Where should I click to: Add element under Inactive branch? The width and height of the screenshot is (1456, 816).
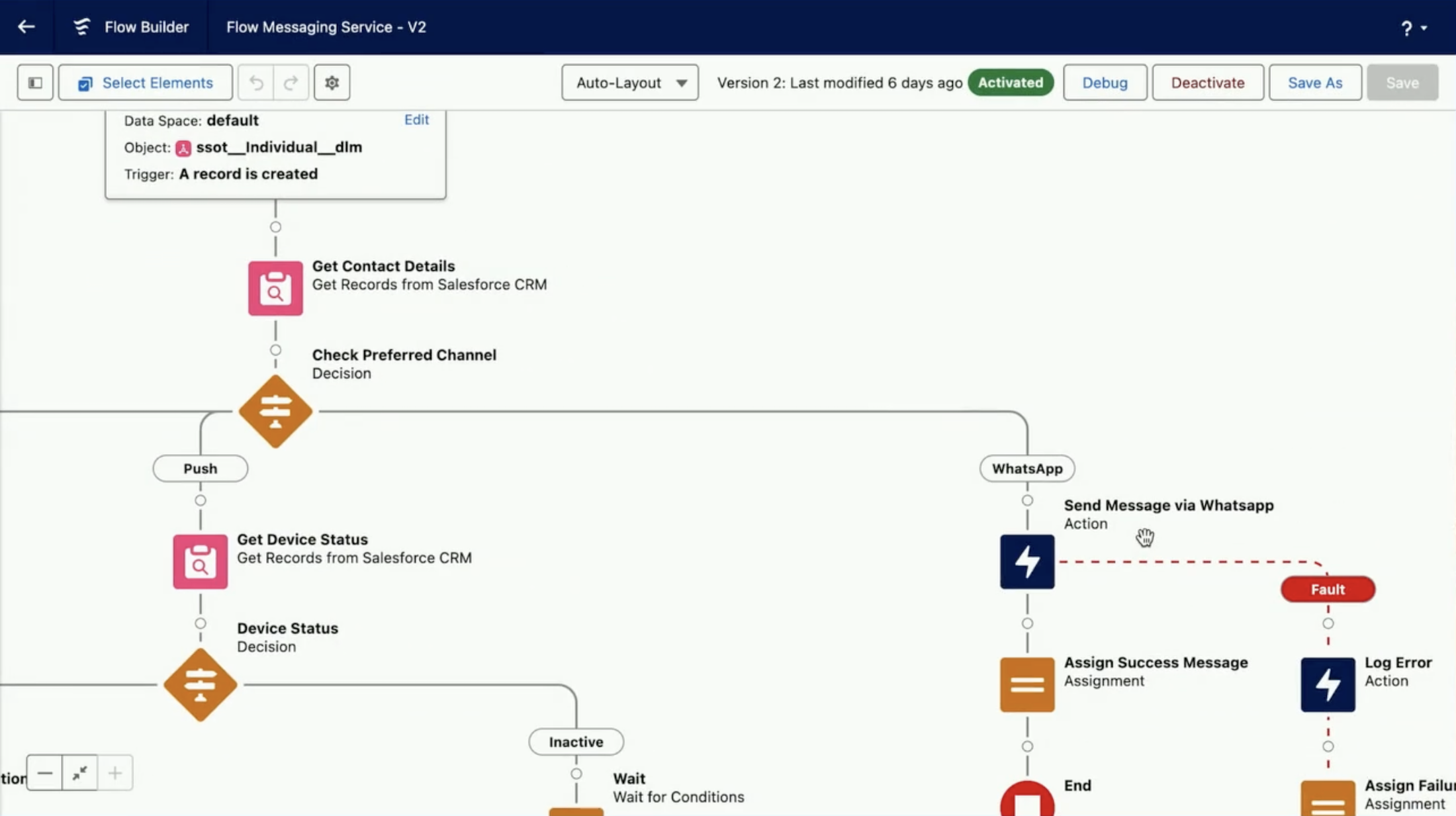tap(576, 774)
